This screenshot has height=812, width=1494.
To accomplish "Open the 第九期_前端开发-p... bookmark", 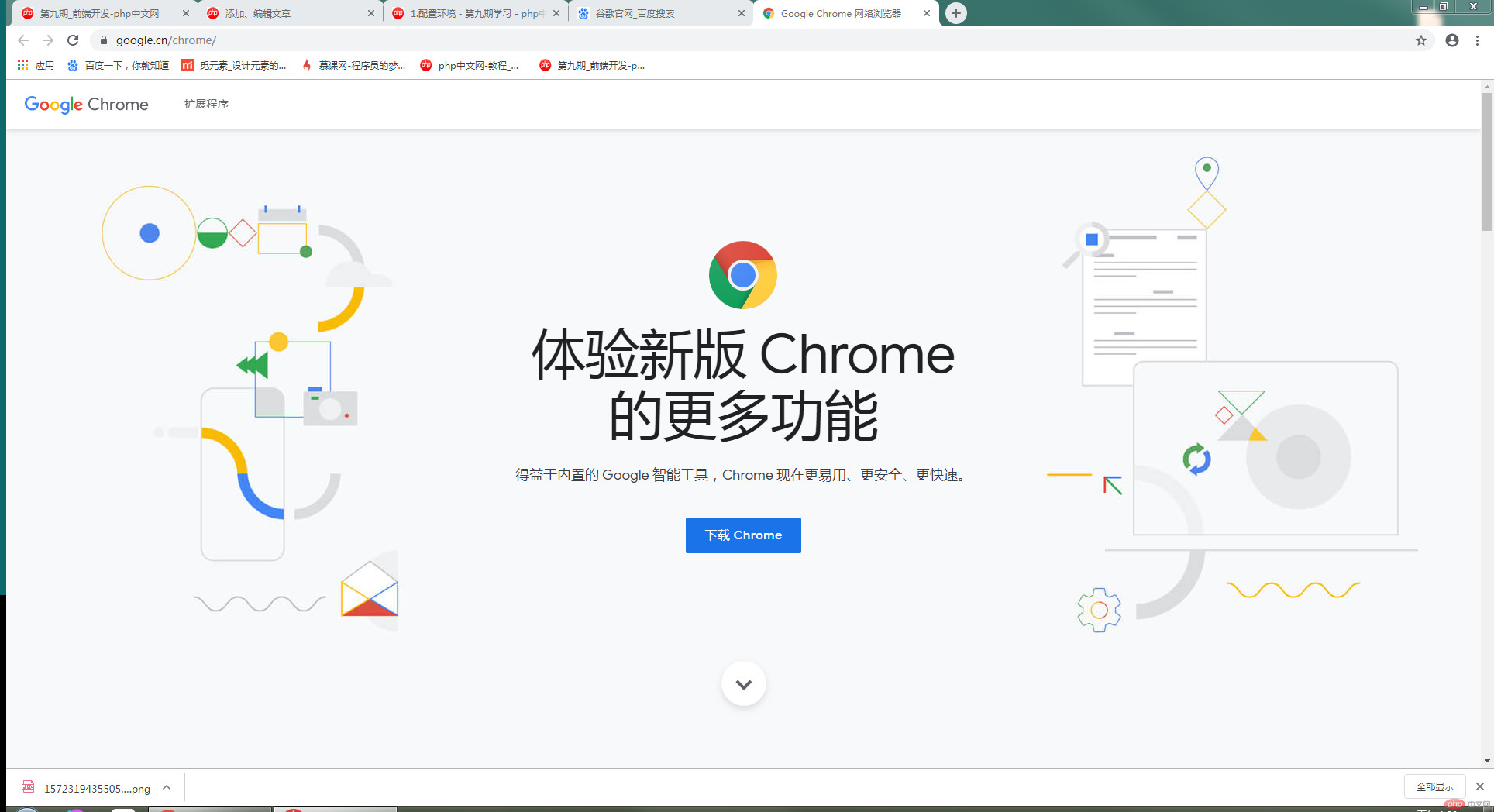I will 592,65.
